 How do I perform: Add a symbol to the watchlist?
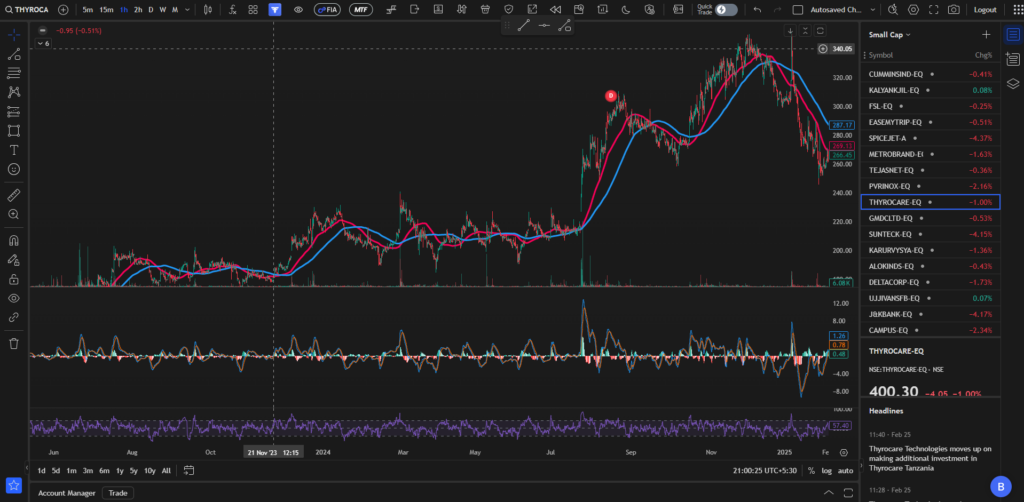tap(985, 35)
